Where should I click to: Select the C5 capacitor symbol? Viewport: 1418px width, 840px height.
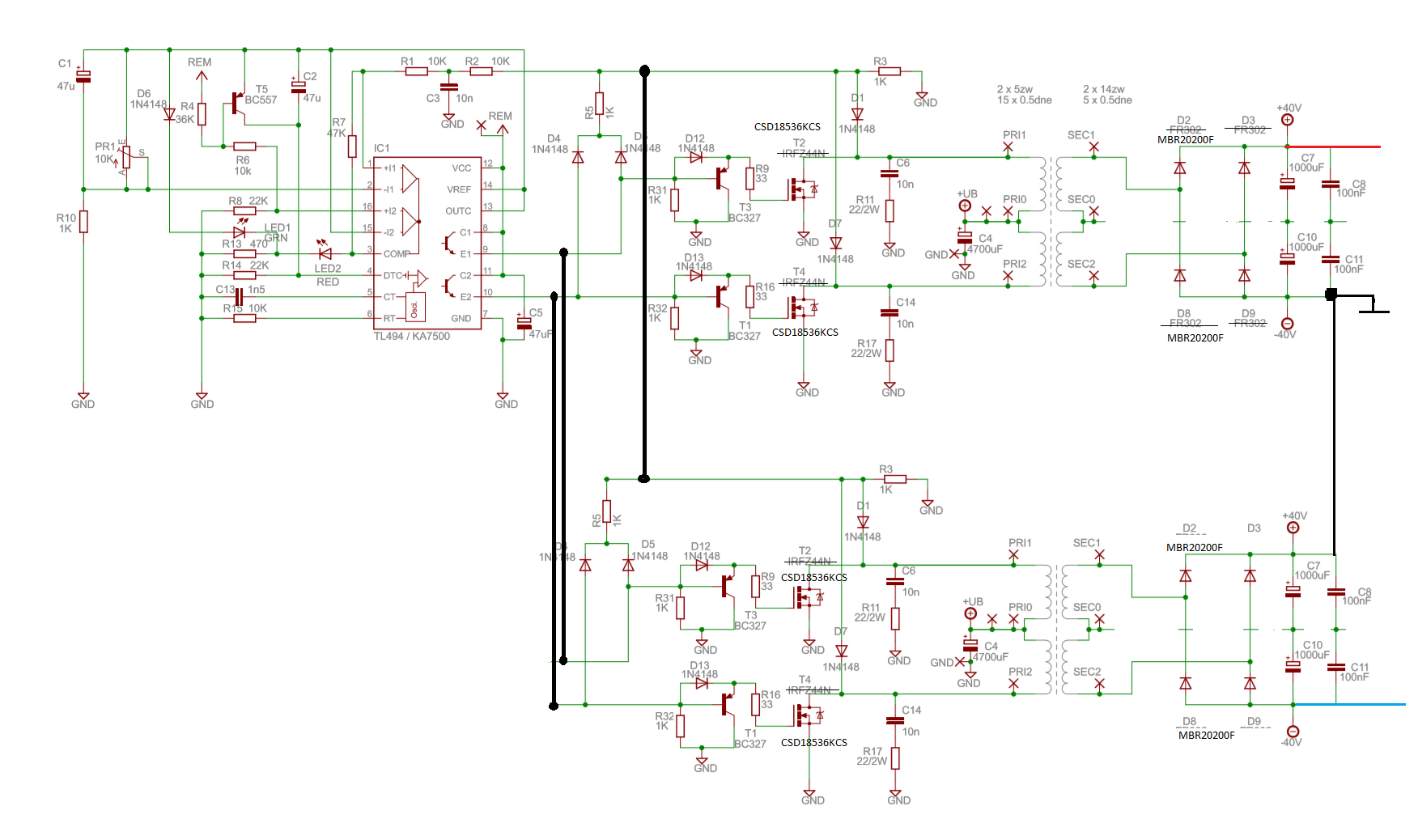point(524,322)
